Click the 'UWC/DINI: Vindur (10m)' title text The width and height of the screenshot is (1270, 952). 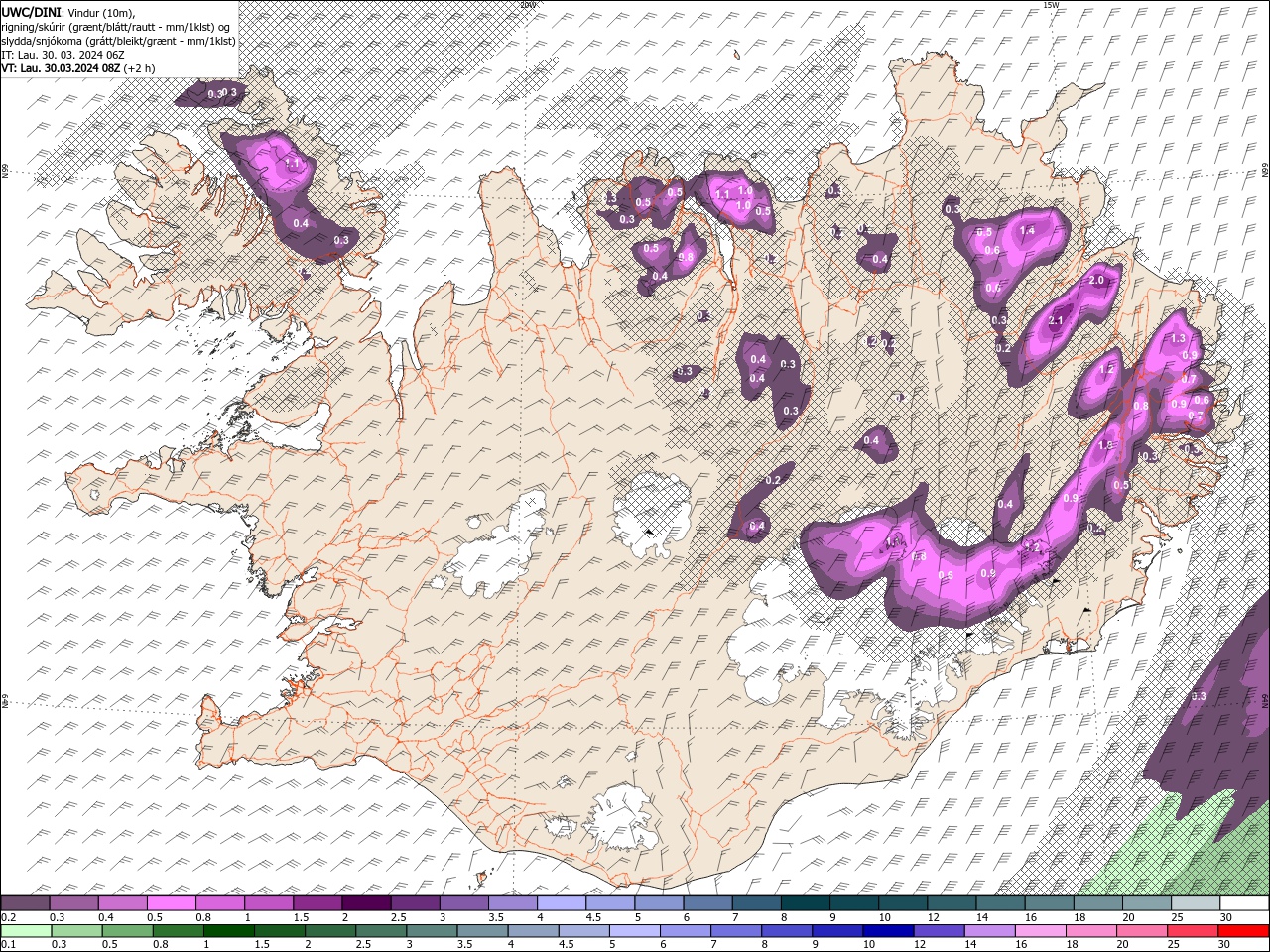(x=68, y=11)
